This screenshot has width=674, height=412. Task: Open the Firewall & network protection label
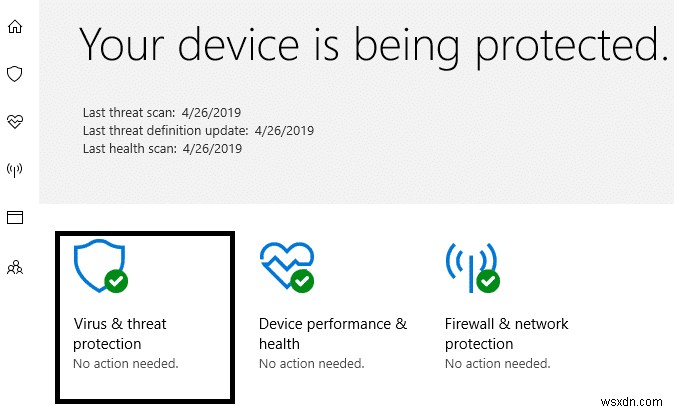pyautogui.click(x=506, y=334)
